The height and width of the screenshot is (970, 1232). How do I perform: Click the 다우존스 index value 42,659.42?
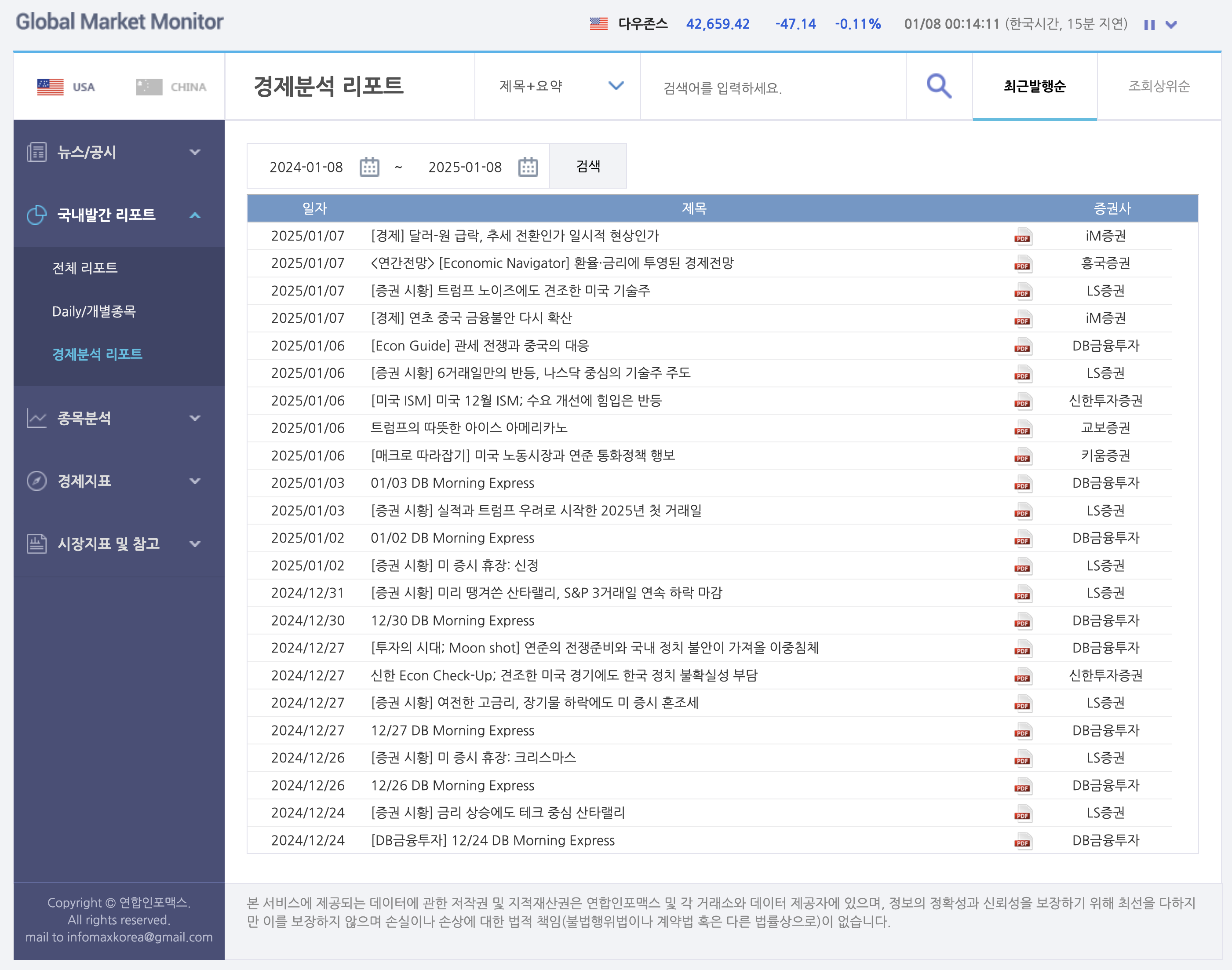718,24
